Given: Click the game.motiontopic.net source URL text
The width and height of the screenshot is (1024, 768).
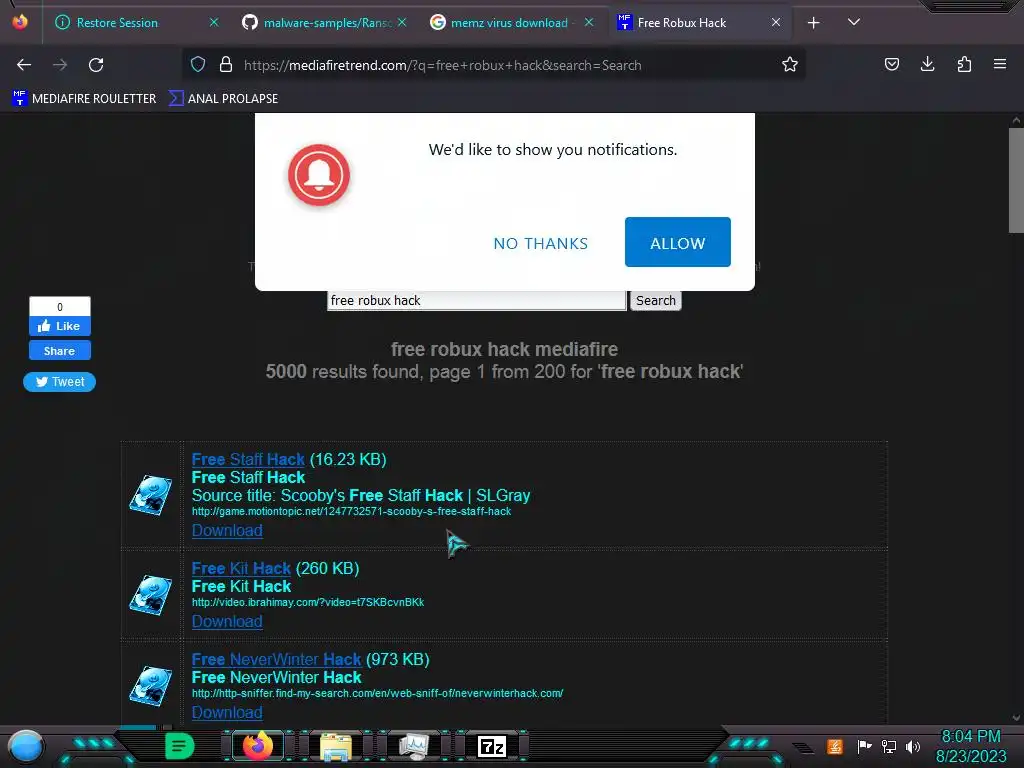Looking at the screenshot, I should coord(351,511).
